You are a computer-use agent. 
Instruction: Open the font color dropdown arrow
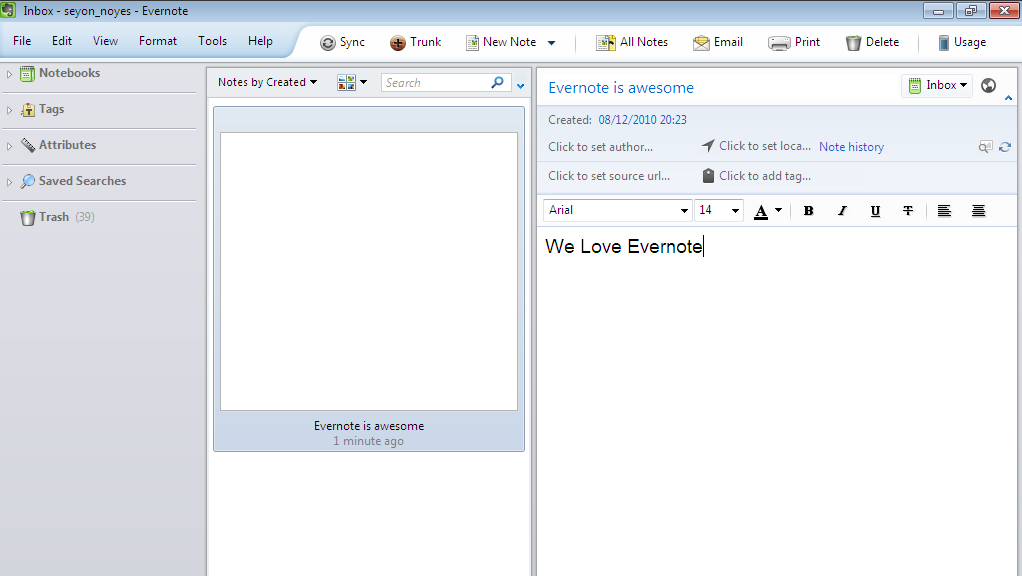(x=778, y=210)
